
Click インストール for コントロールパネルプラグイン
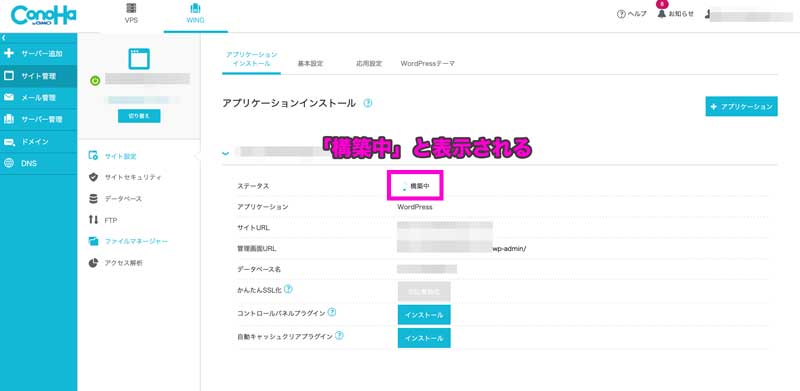(x=424, y=315)
